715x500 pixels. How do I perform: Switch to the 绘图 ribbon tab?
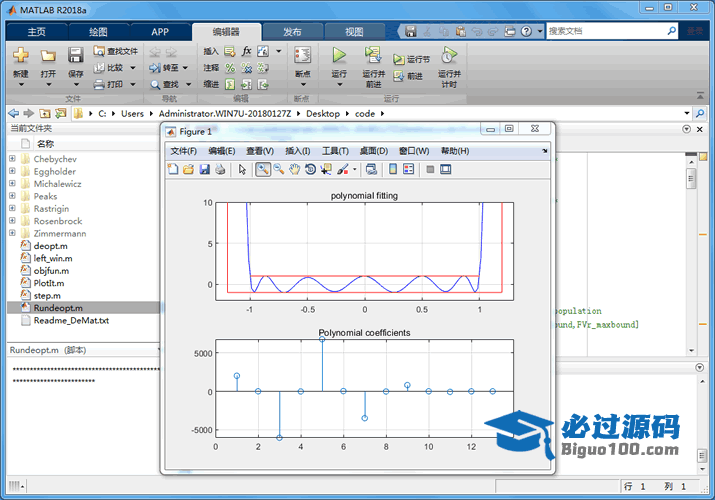click(x=97, y=31)
